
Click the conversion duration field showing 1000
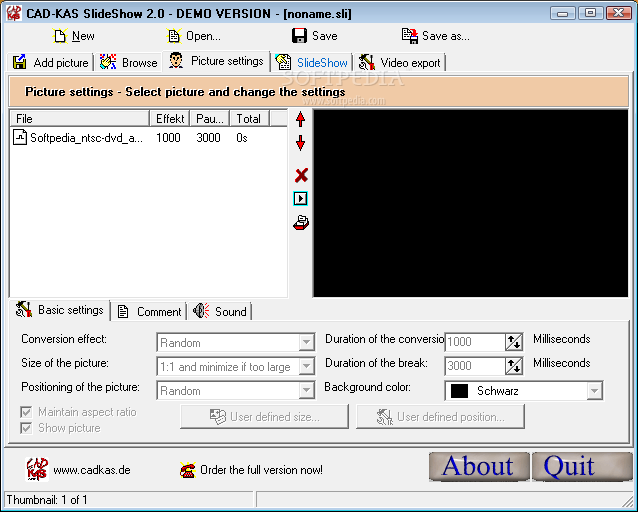475,342
